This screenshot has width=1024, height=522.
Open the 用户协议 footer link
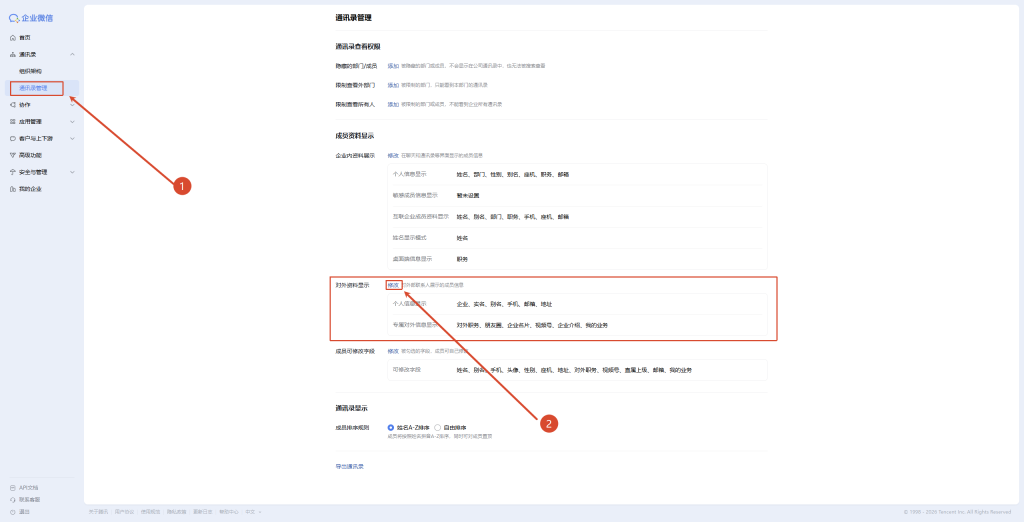tap(125, 512)
